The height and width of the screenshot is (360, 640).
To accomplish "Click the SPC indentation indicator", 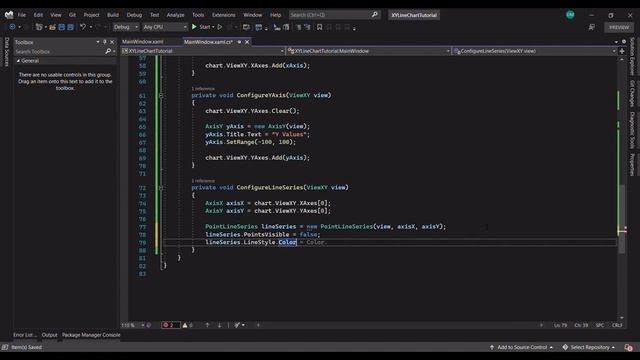I will pos(600,325).
